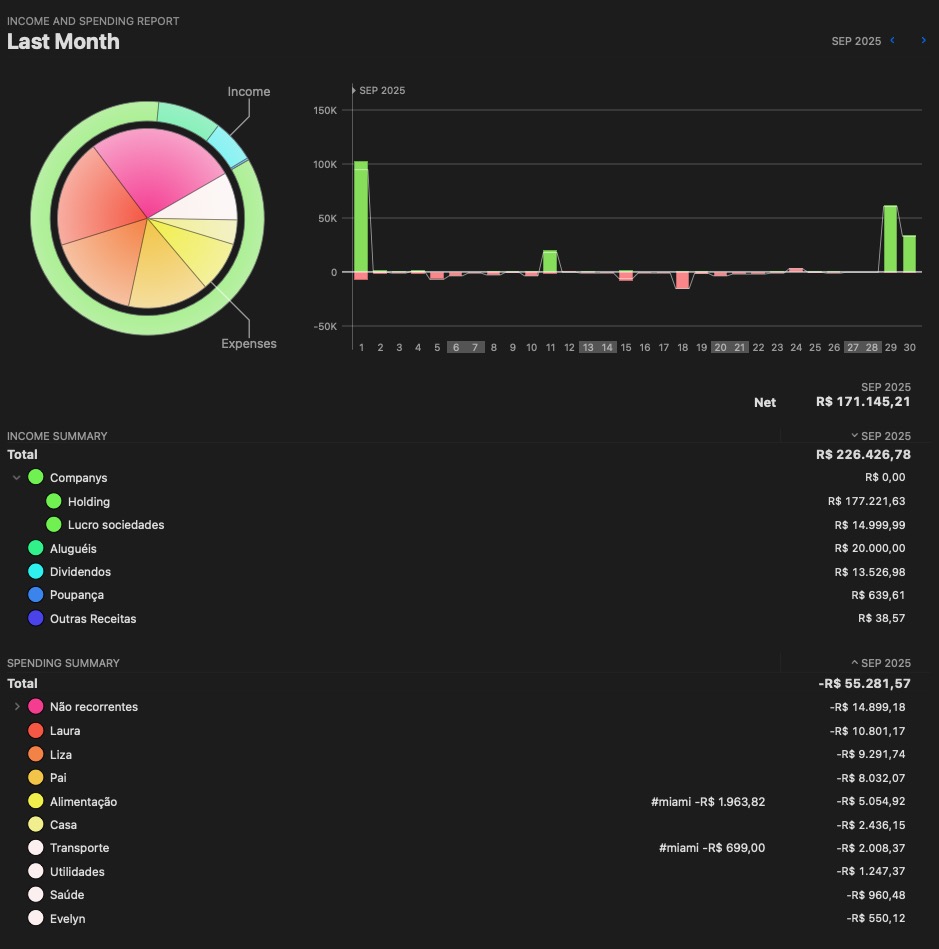The image size is (939, 949).
Task: Click the day 1 income bar in chart
Action: tap(361, 215)
